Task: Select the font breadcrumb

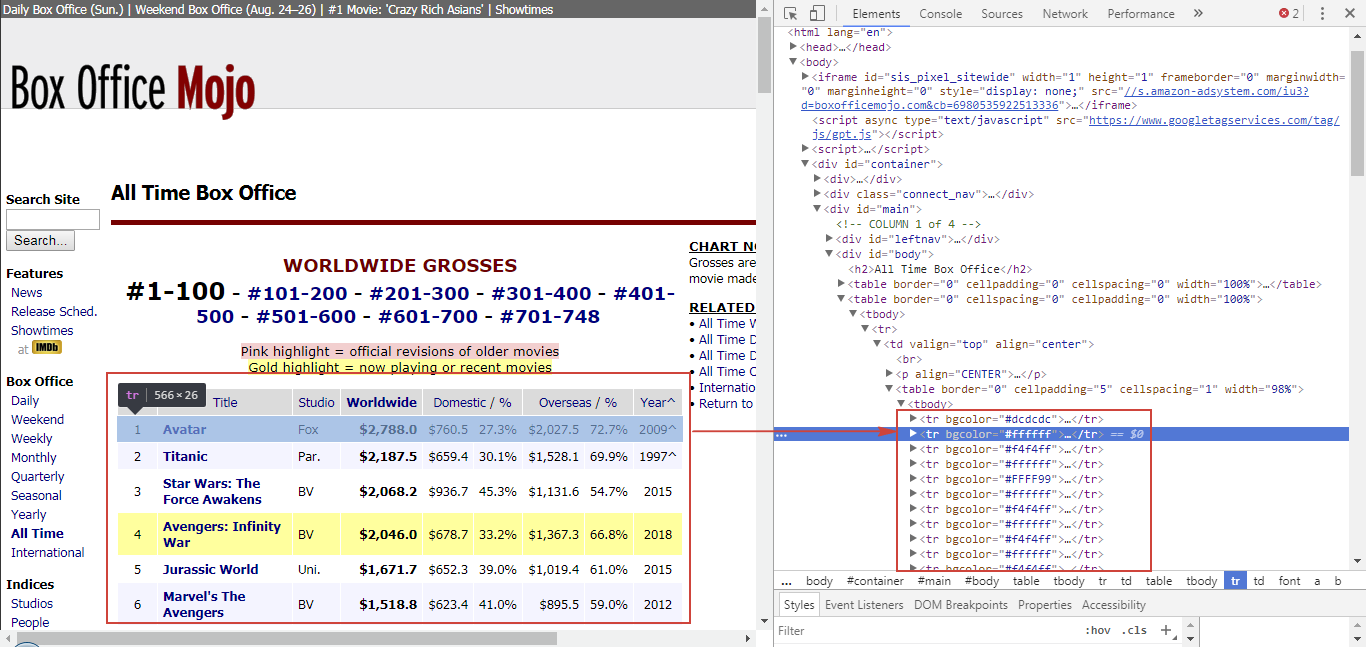Action: click(x=1290, y=581)
